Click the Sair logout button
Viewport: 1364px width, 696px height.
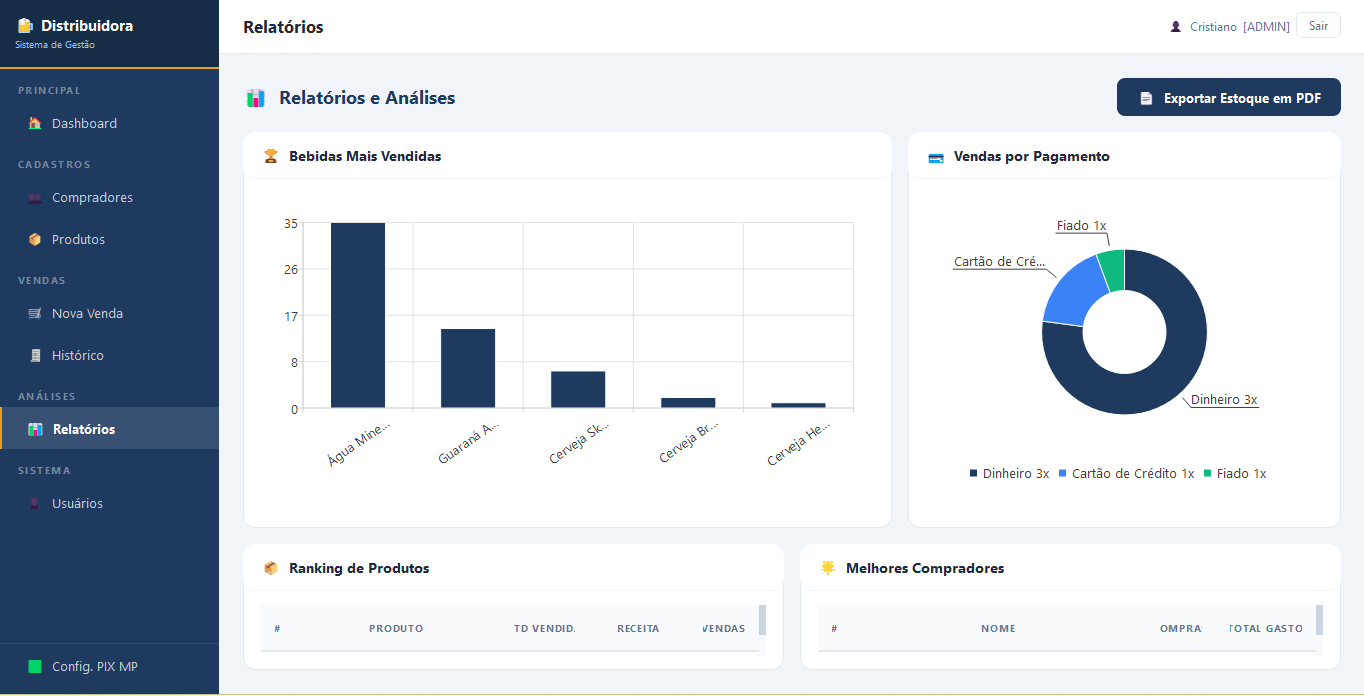tap(1318, 26)
